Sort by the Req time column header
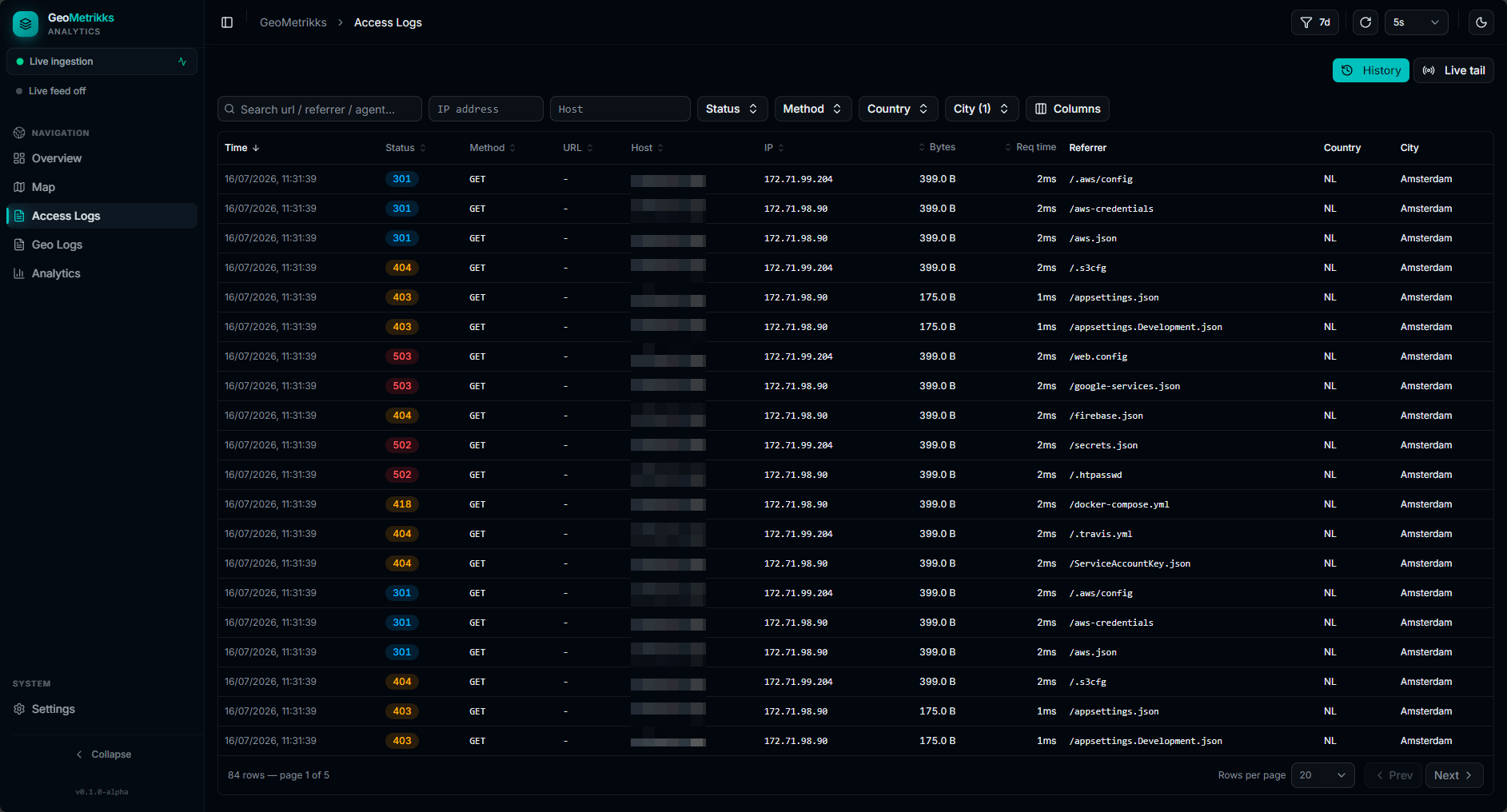 (1031, 147)
